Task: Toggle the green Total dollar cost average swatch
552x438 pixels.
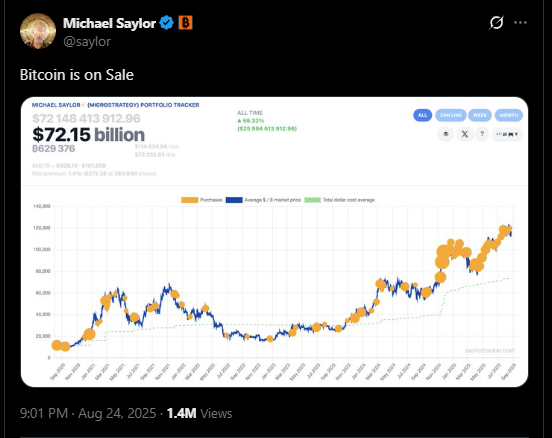Action: [x=312, y=200]
